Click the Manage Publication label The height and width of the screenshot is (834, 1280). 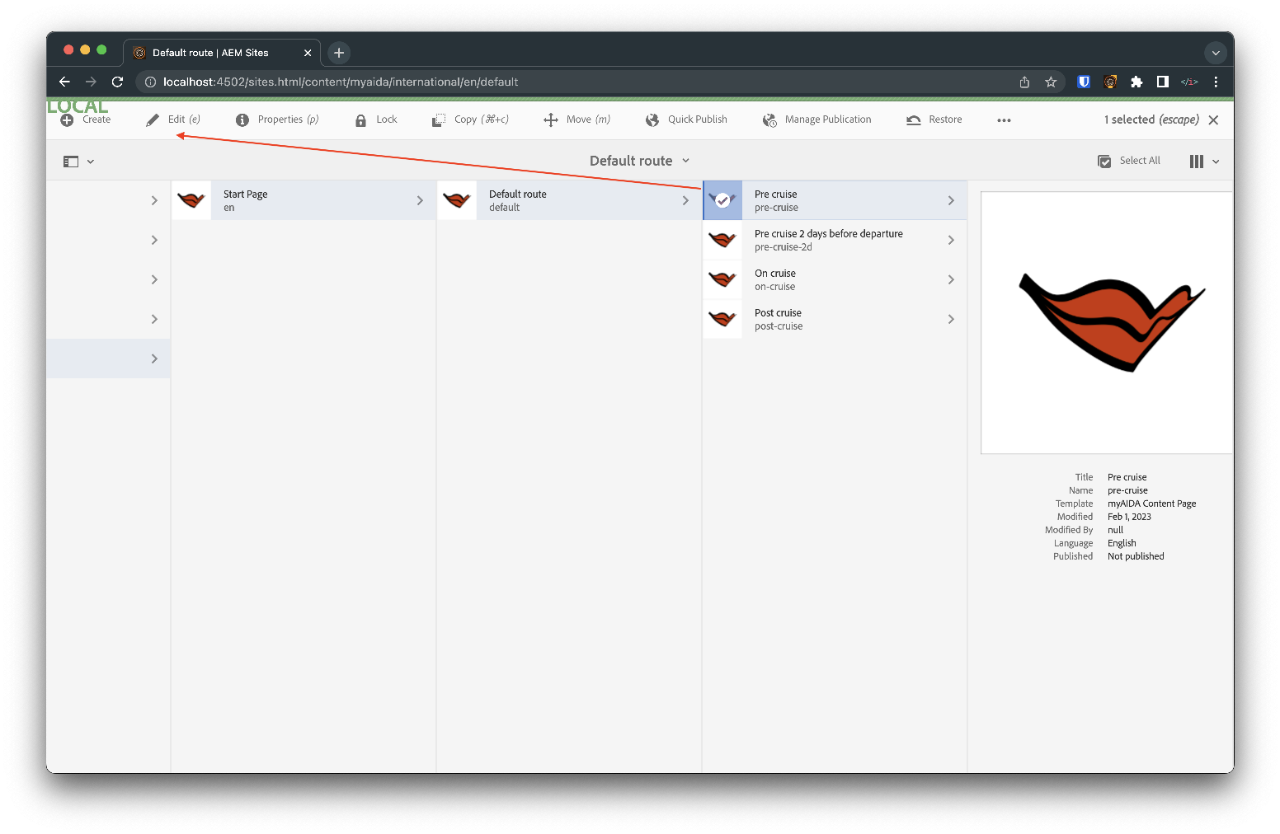[828, 120]
